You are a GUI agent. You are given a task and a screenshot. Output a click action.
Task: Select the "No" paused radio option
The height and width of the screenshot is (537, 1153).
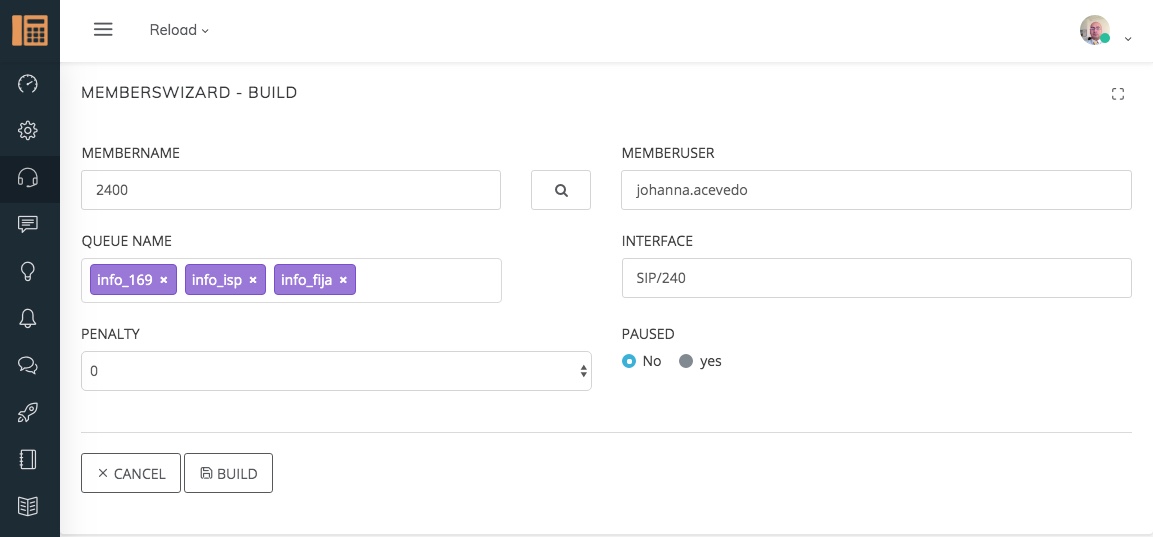[x=629, y=361]
